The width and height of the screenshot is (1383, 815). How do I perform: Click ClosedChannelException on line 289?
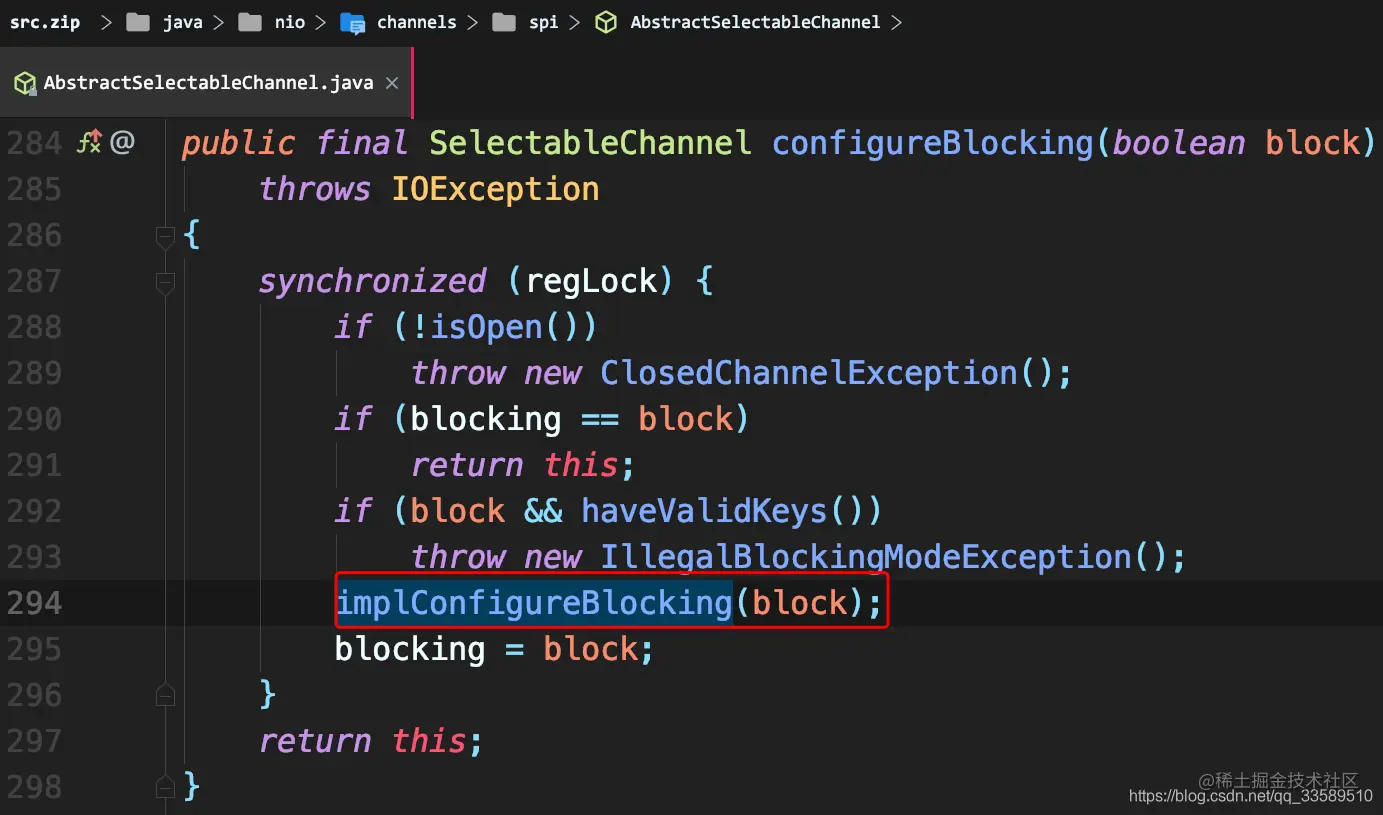(x=809, y=373)
